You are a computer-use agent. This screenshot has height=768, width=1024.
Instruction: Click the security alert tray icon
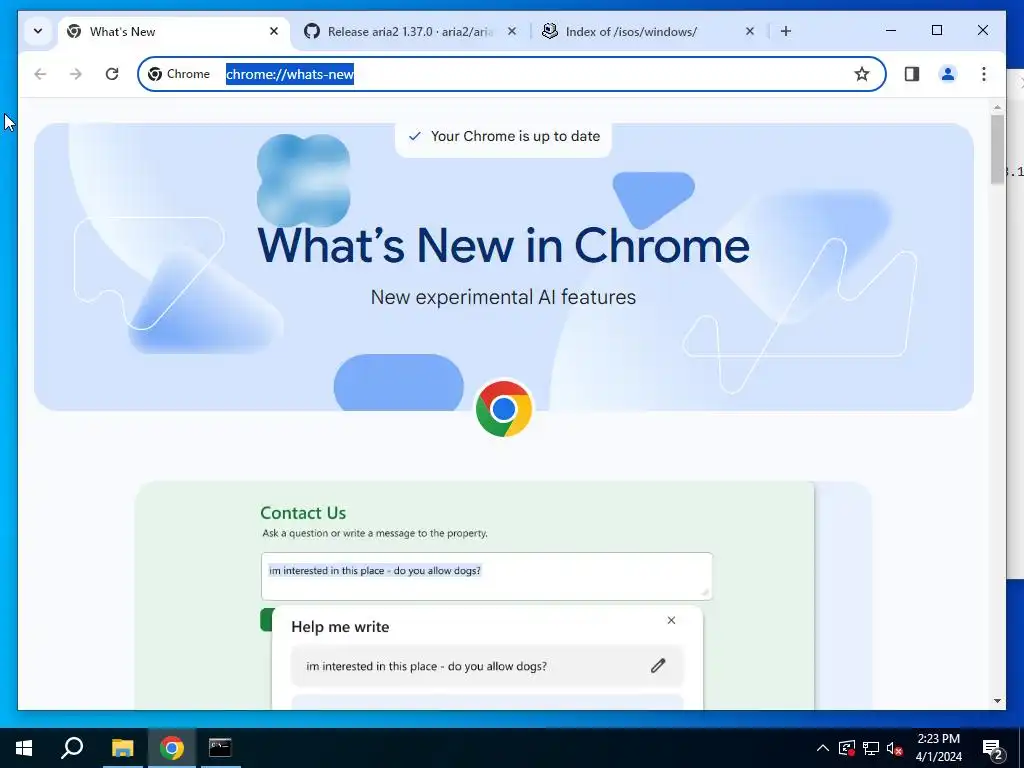point(847,748)
